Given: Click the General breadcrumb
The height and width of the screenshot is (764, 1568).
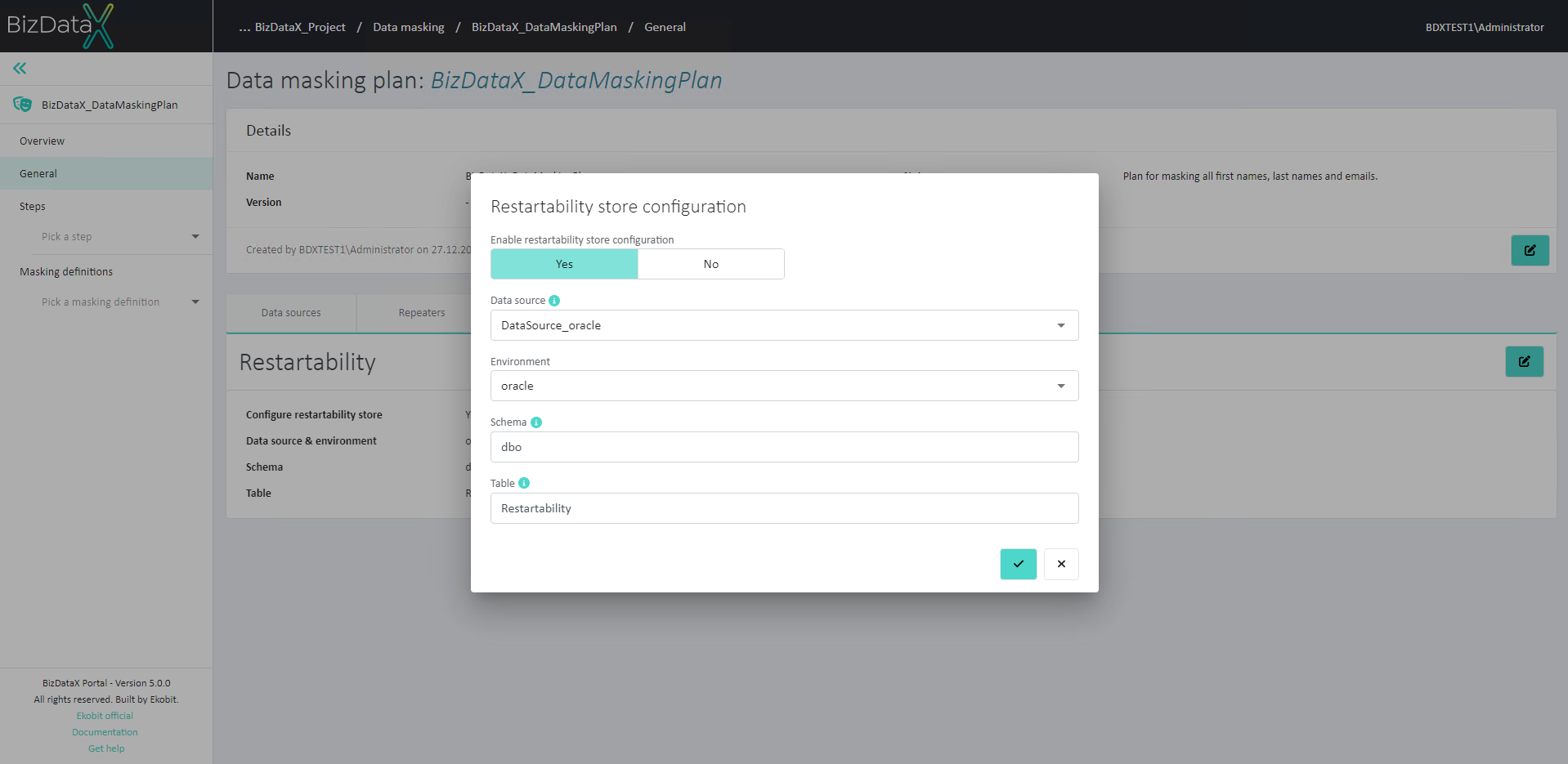Looking at the screenshot, I should click(665, 27).
